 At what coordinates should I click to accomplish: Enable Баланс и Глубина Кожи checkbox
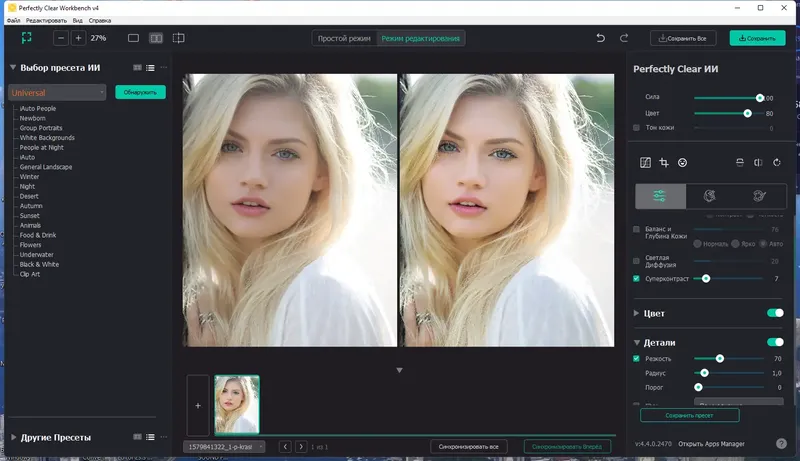pyautogui.click(x=636, y=229)
